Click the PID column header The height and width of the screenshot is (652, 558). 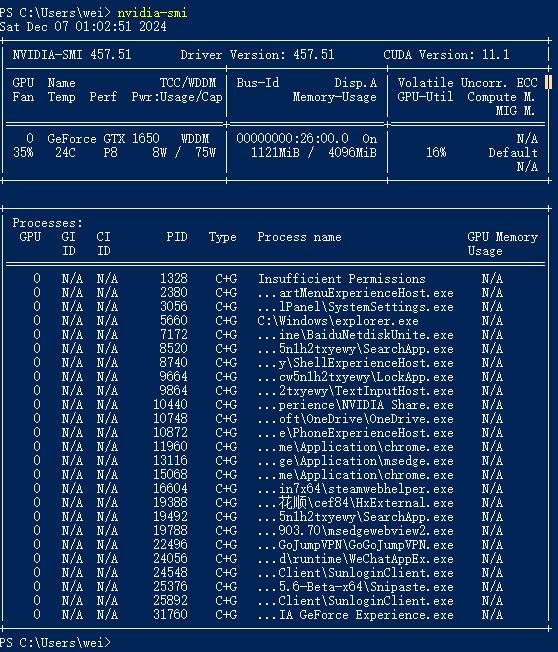(177, 237)
